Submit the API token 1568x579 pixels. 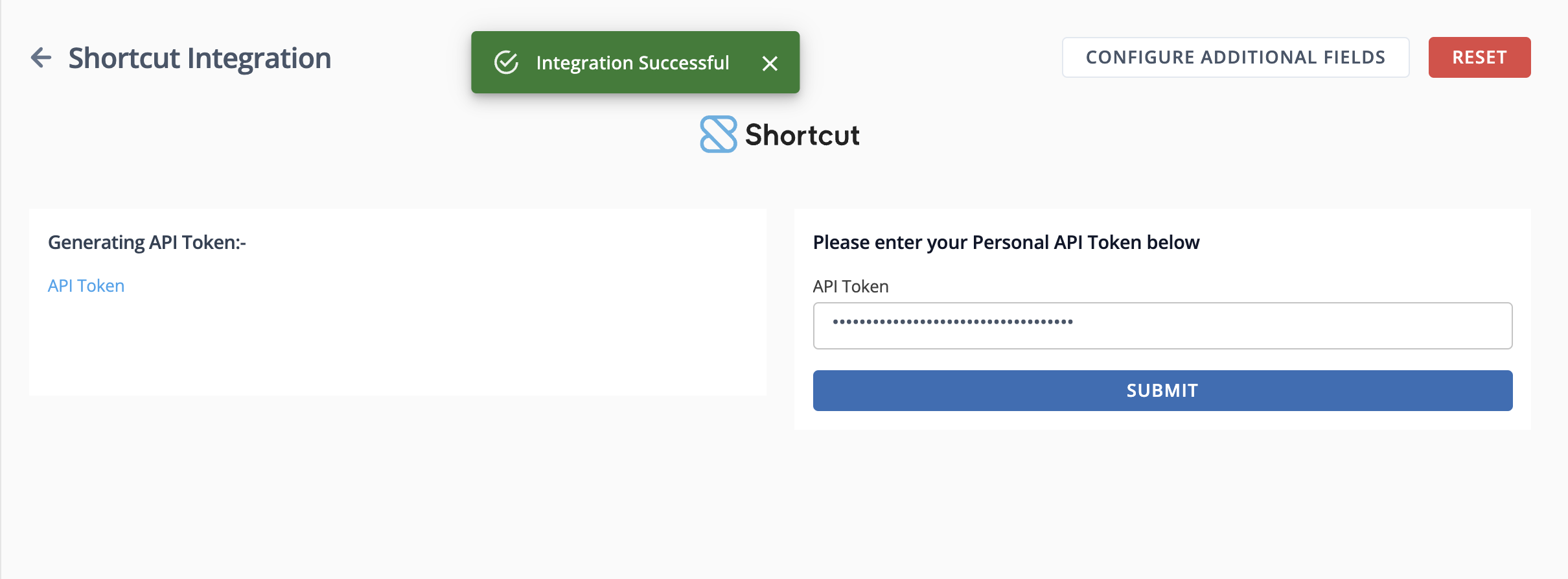[1162, 390]
